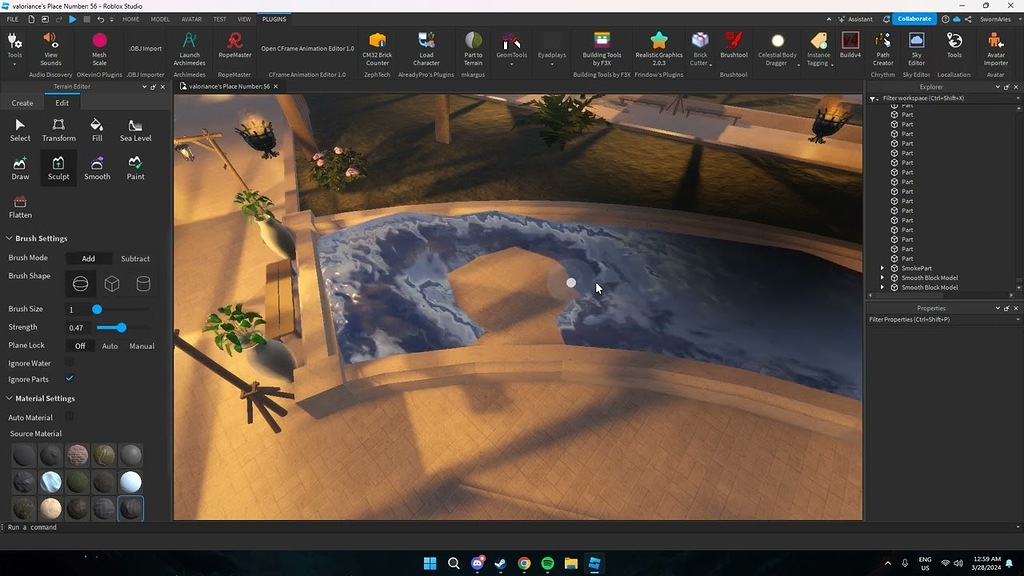The width and height of the screenshot is (1024, 576).
Task: Collapse the Material Settings section
Action: 8,397
